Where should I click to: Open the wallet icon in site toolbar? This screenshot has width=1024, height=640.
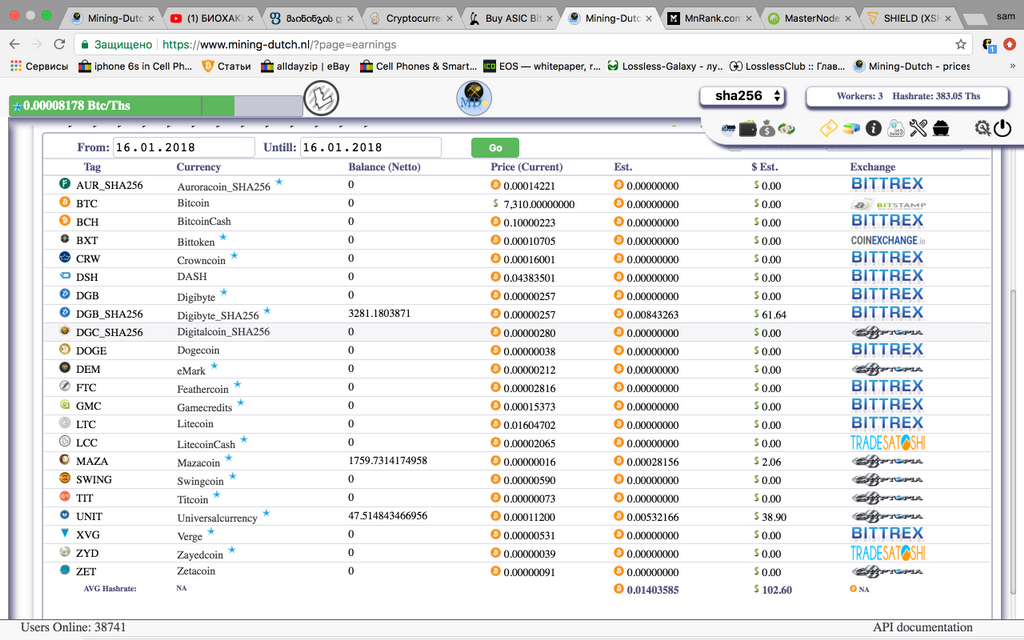tap(748, 129)
